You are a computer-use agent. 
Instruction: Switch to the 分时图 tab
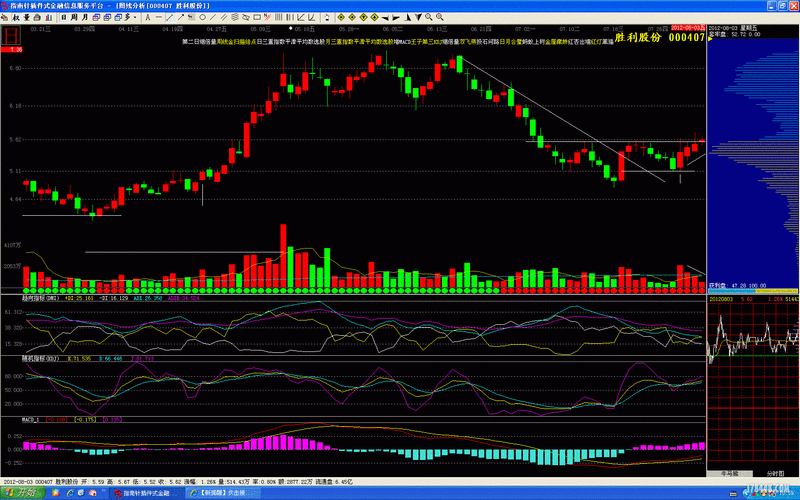coord(775,473)
